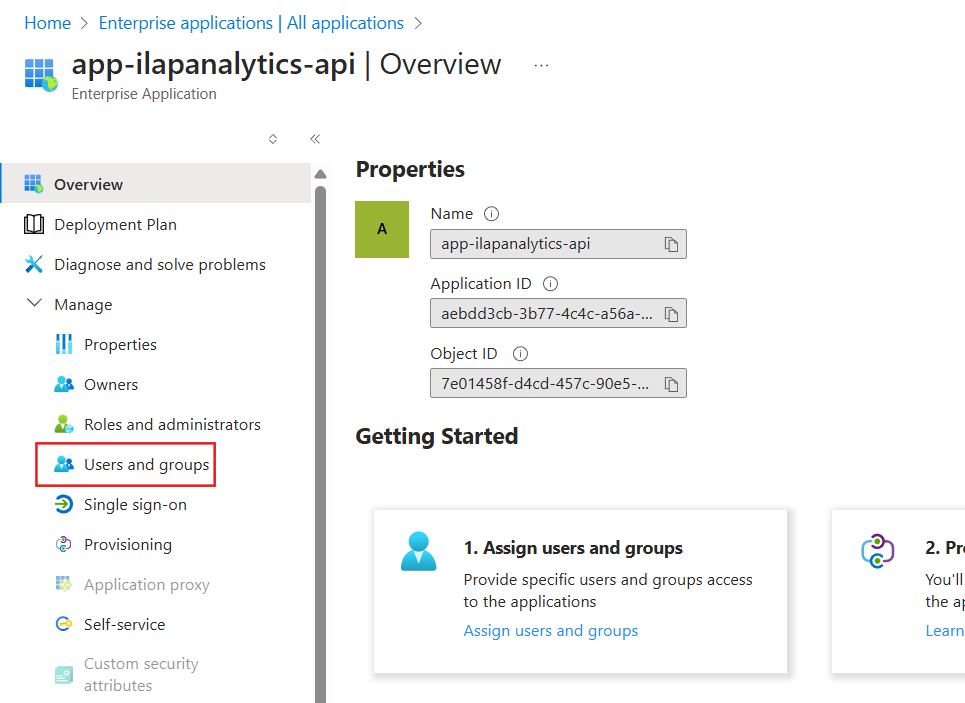Click the green A application logo tile
Image resolution: width=965 pixels, height=703 pixels.
pos(382,229)
